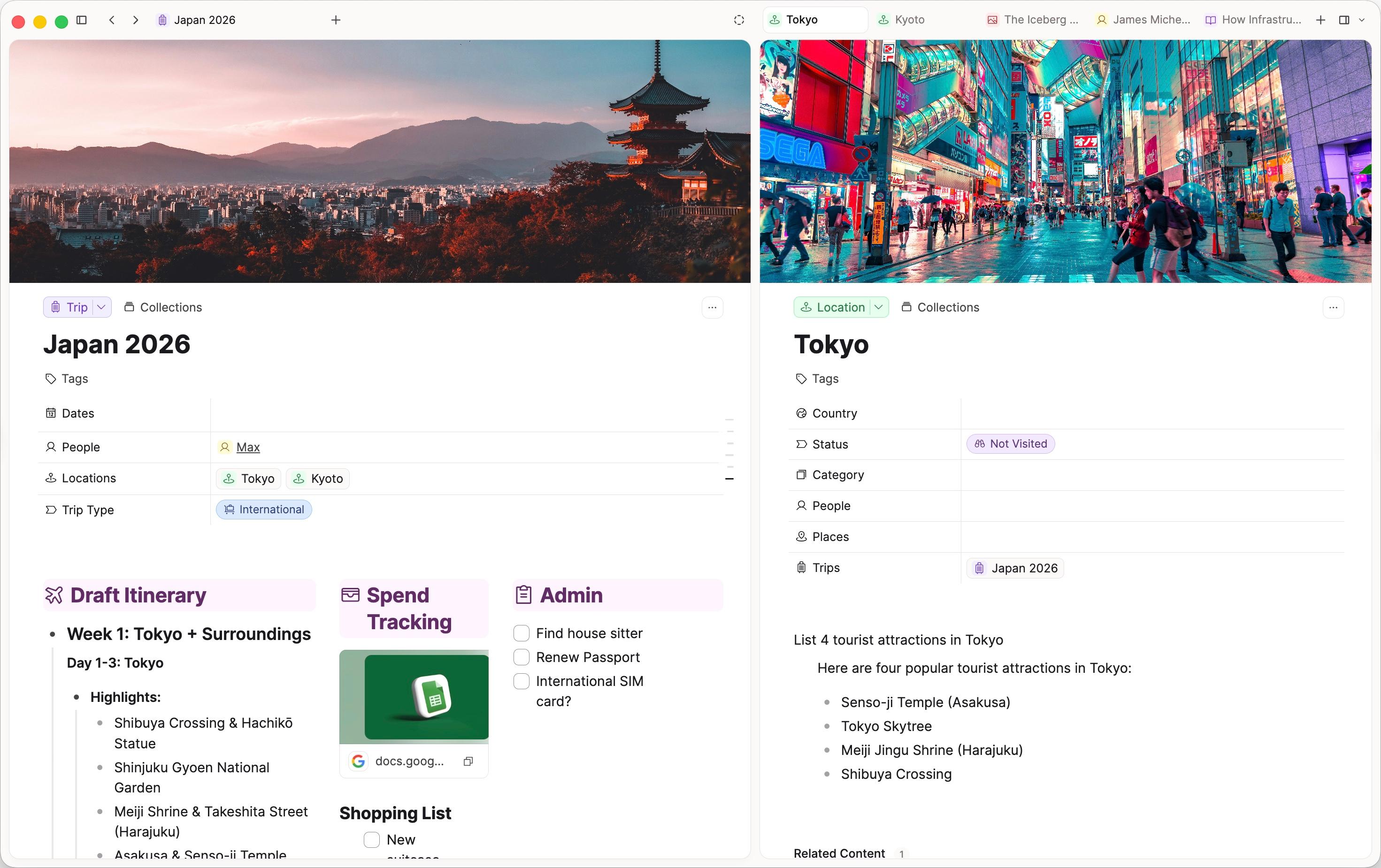Select the Japan 2026 tab
This screenshot has height=868, width=1381.
tap(197, 20)
